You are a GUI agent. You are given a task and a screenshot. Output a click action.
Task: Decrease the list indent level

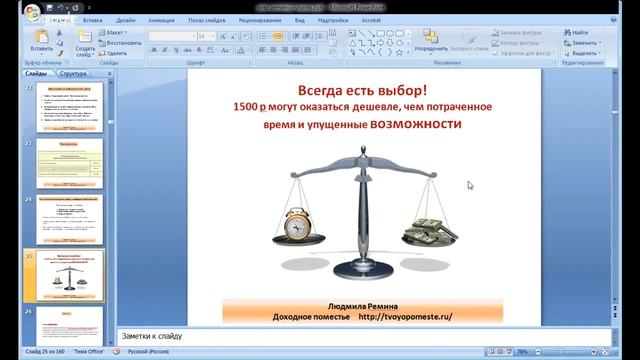[296, 37]
